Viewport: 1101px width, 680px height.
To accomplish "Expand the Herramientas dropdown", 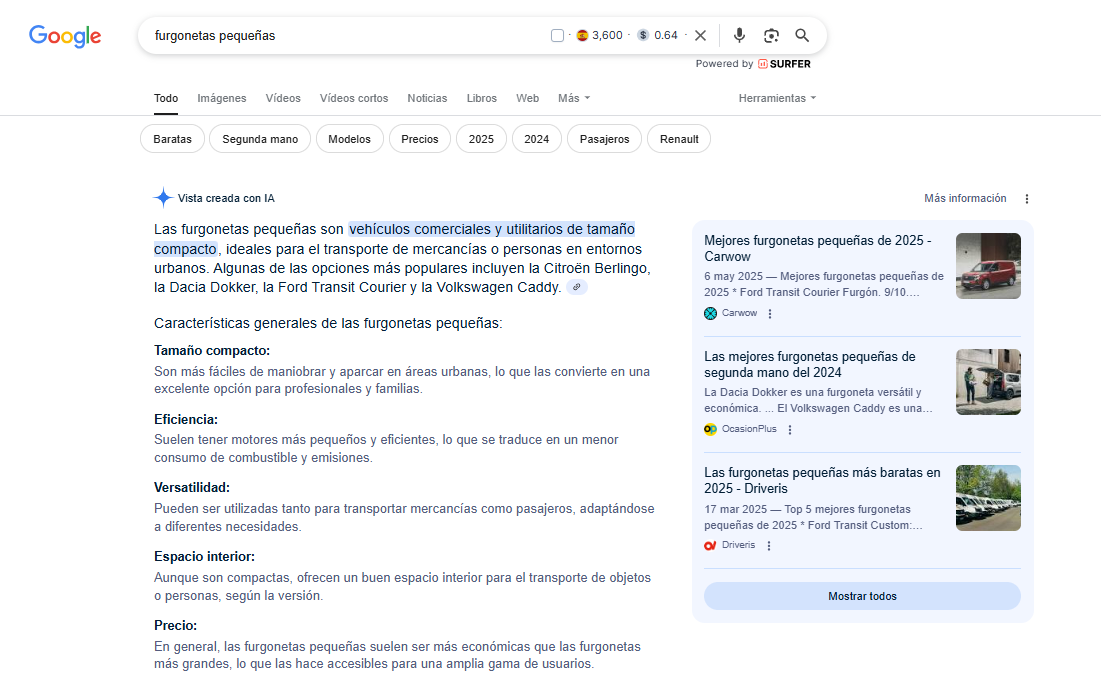I will click(777, 98).
